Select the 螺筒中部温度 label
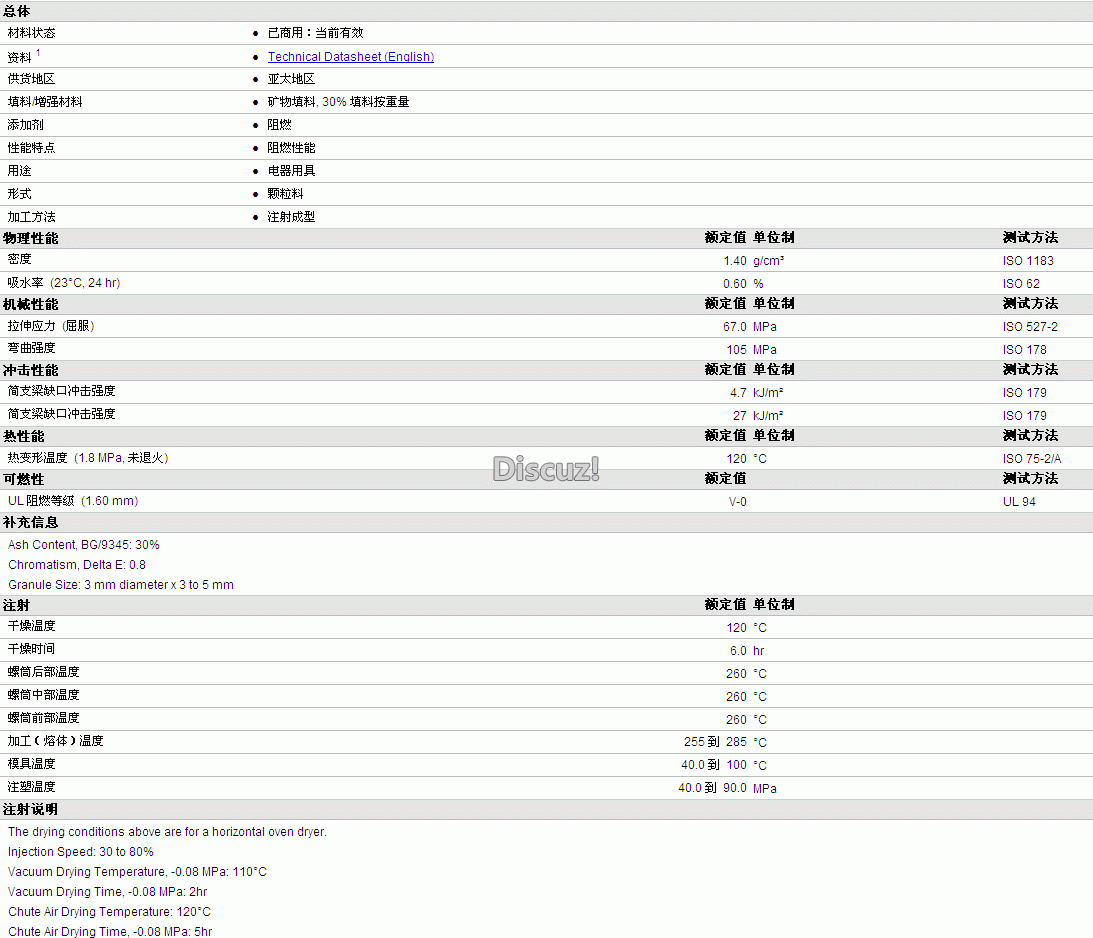This screenshot has width=1093, height=938. click(43, 695)
